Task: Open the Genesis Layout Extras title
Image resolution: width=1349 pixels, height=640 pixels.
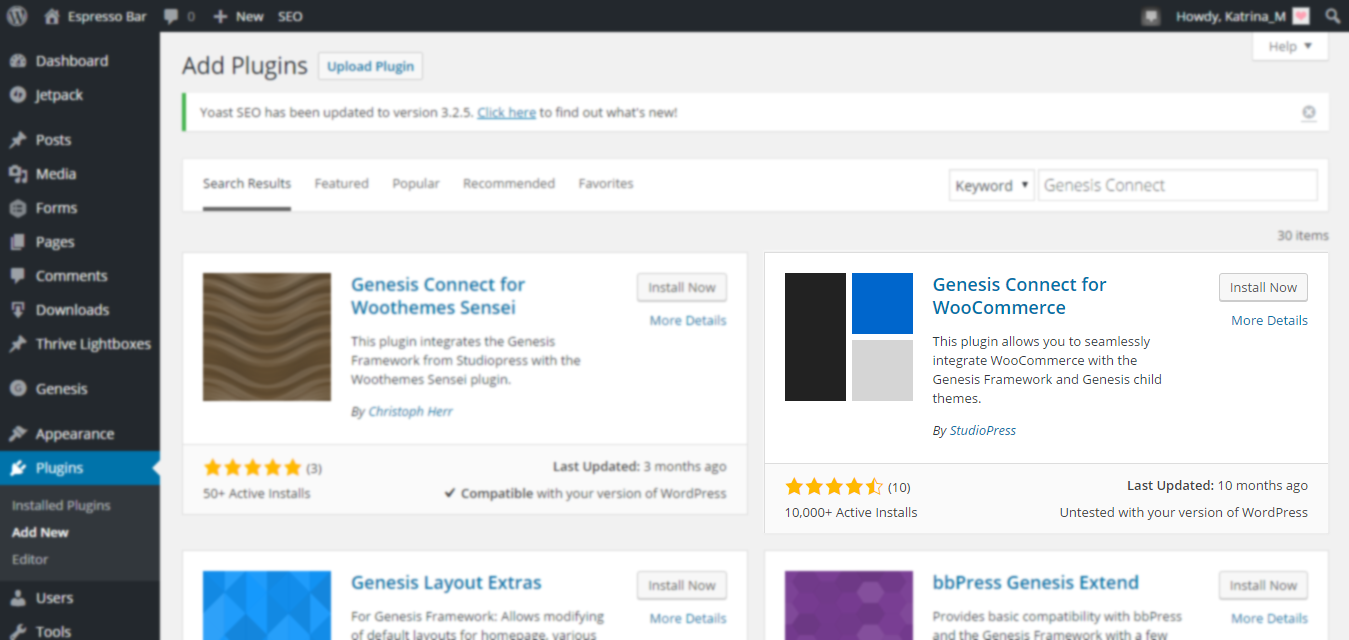Action: coord(446,583)
